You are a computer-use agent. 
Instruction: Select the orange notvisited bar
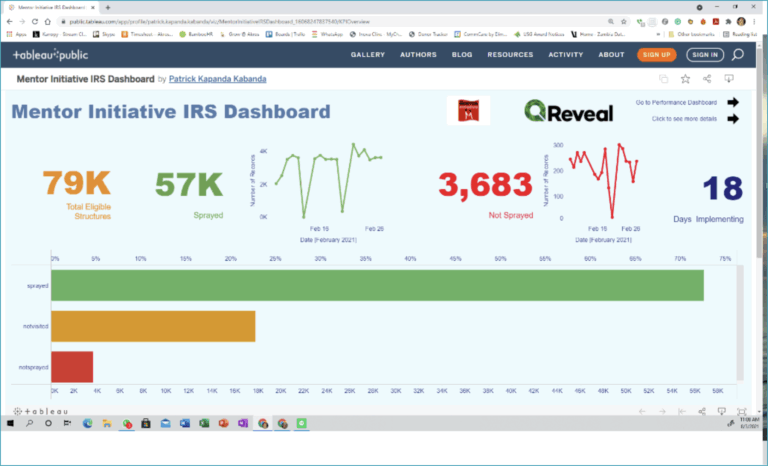(x=153, y=326)
